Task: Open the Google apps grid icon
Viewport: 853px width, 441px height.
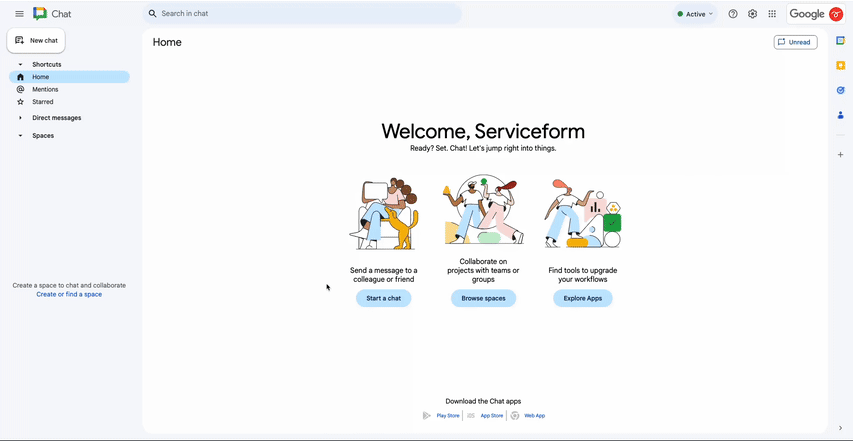Action: tap(772, 14)
